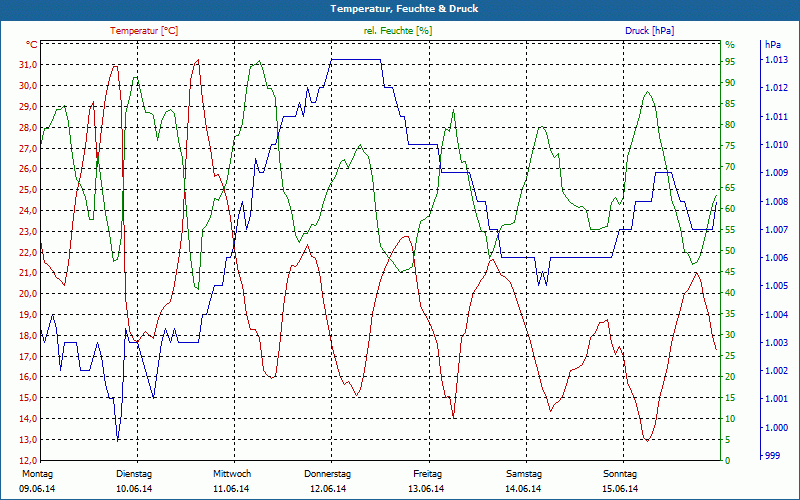Screen dimensions: 800x500
Task: Click the 'Sonntag' day label
Action: click(620, 474)
